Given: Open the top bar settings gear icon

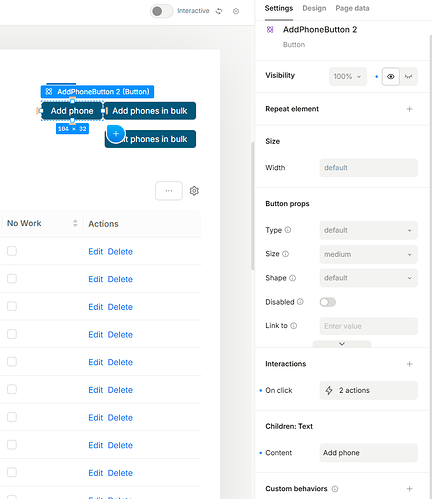Looking at the screenshot, I should [236, 11].
